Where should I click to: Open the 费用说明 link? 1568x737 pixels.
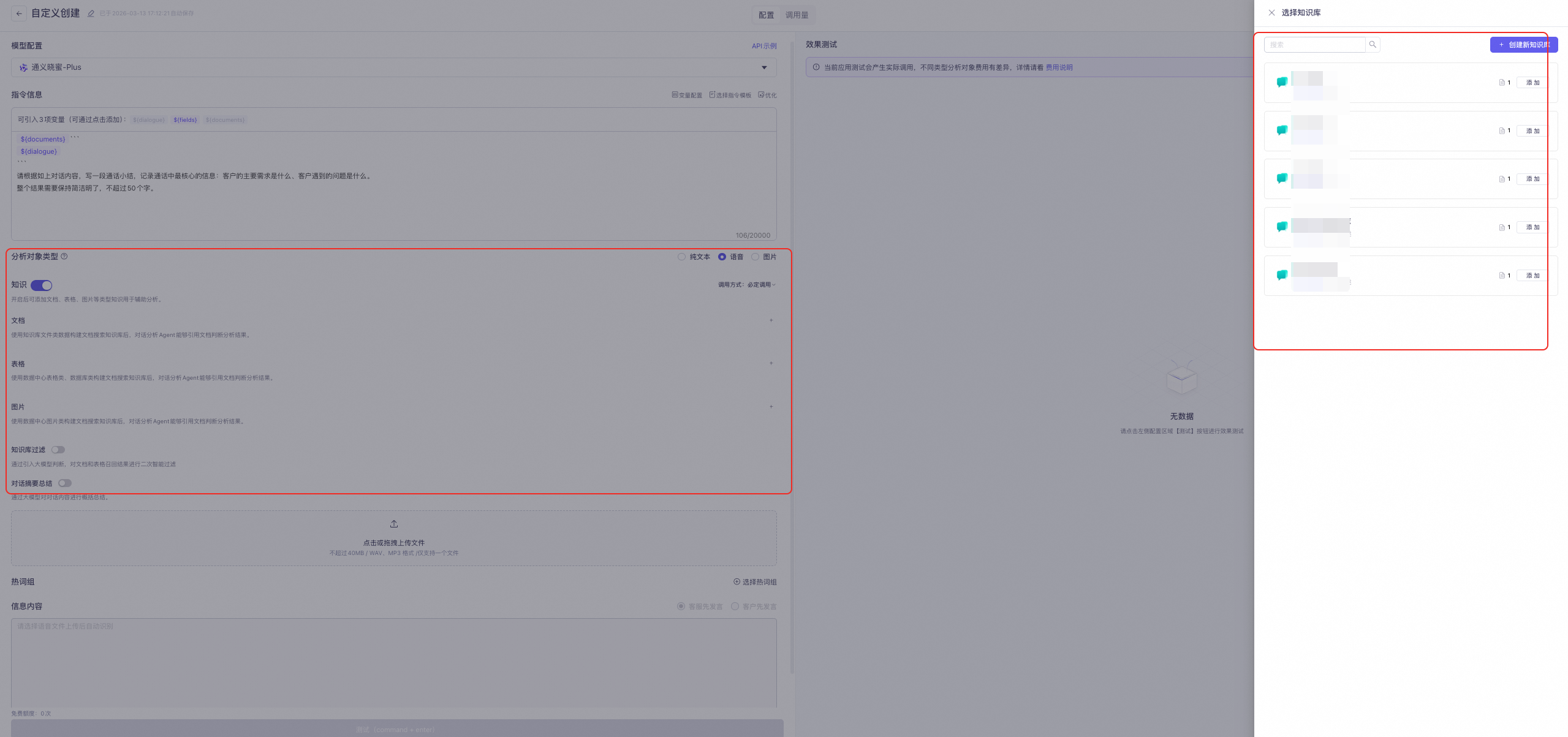tap(1059, 67)
